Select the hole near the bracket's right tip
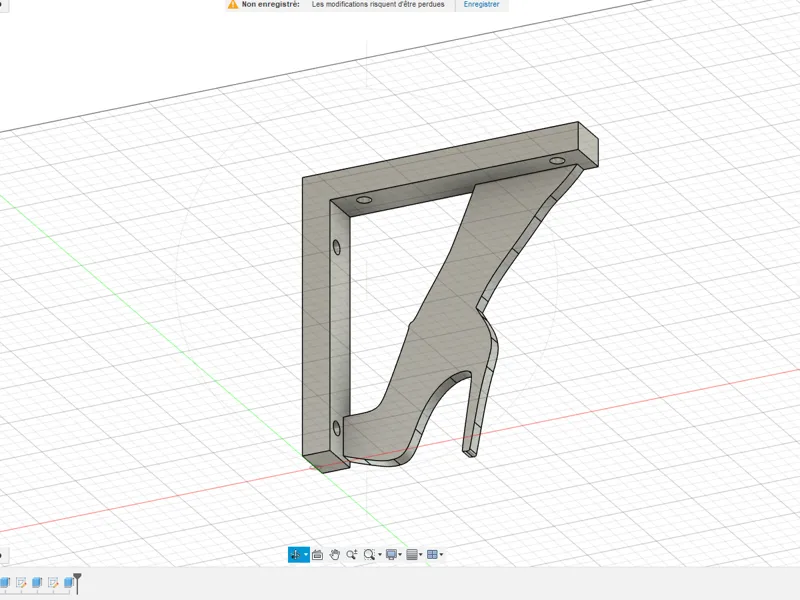 (557, 161)
